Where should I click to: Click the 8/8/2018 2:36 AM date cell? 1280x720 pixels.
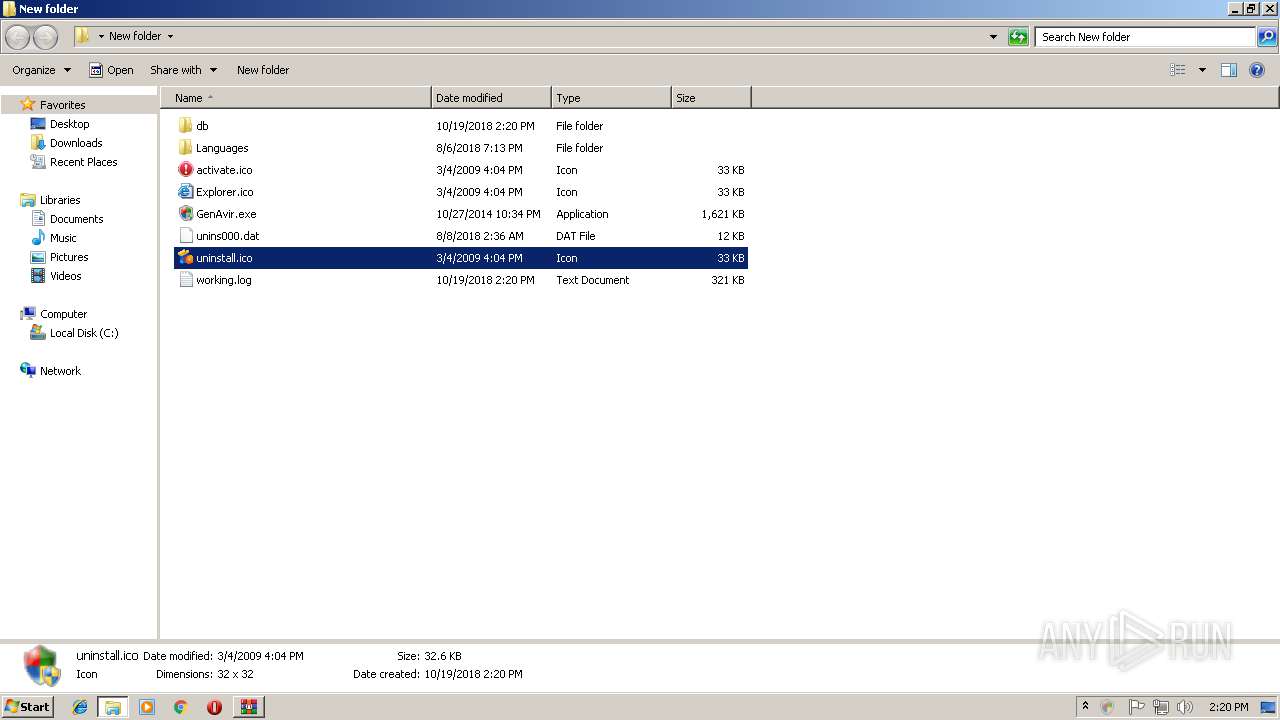click(x=480, y=236)
